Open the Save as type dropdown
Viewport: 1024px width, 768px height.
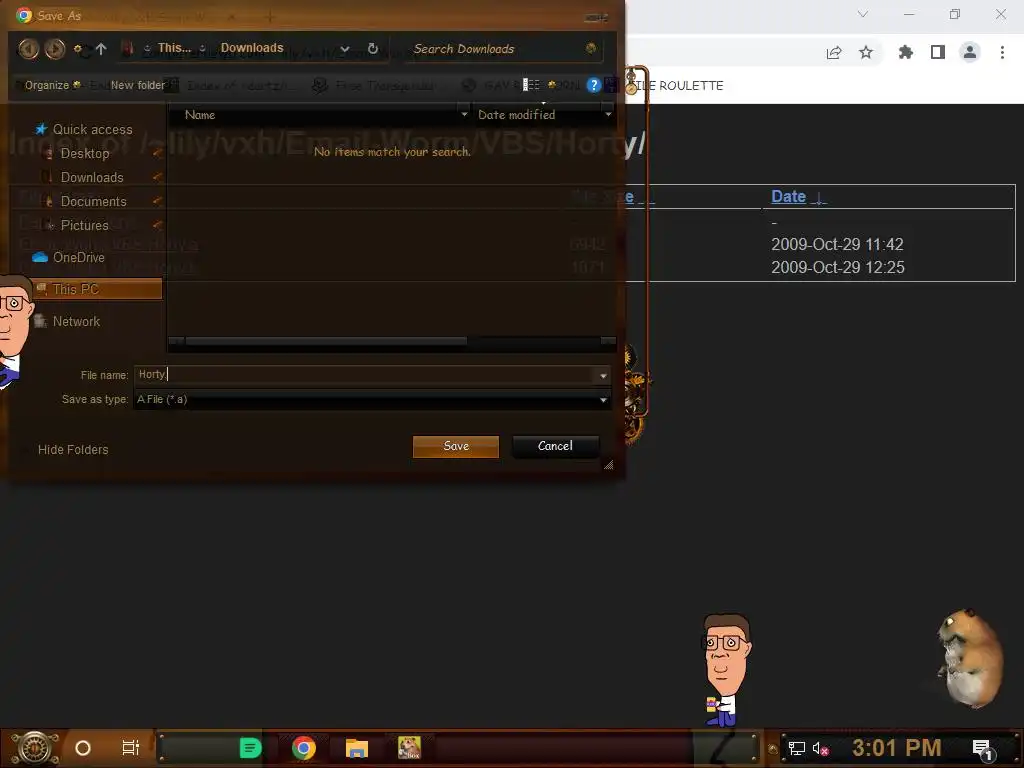pyautogui.click(x=603, y=400)
